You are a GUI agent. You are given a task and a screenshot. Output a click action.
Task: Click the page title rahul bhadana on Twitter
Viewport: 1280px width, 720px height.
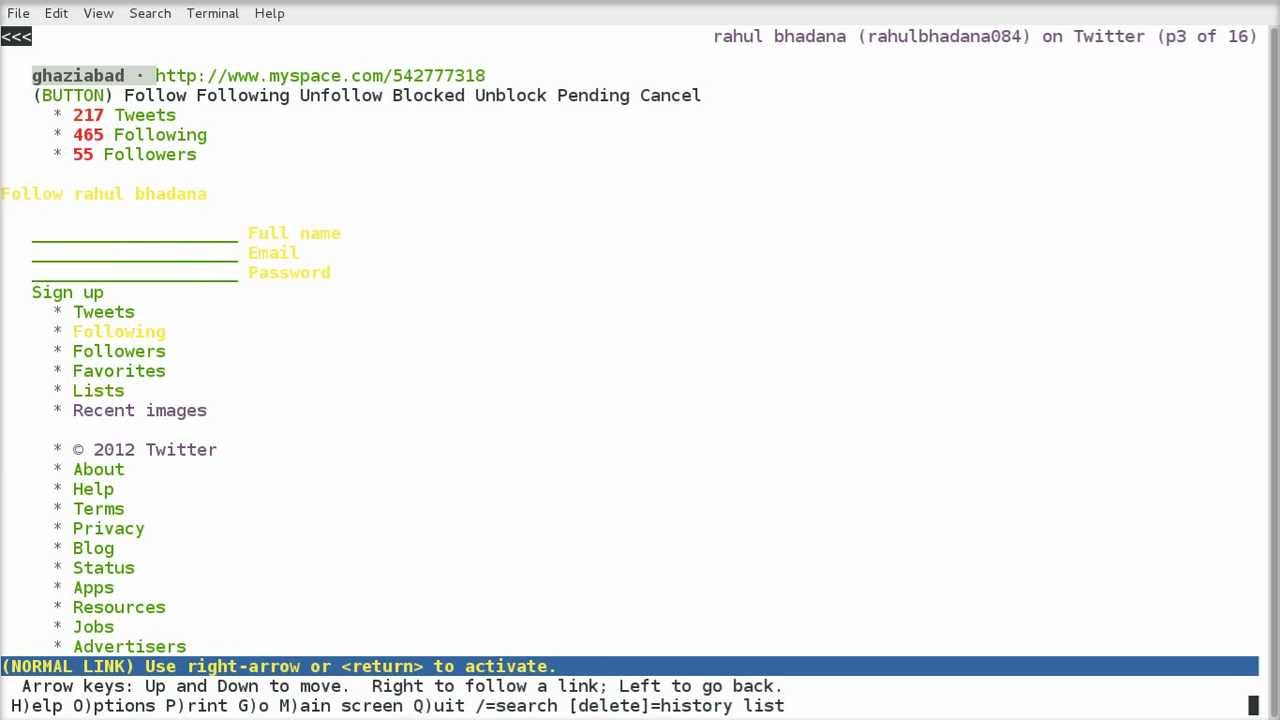[985, 37]
